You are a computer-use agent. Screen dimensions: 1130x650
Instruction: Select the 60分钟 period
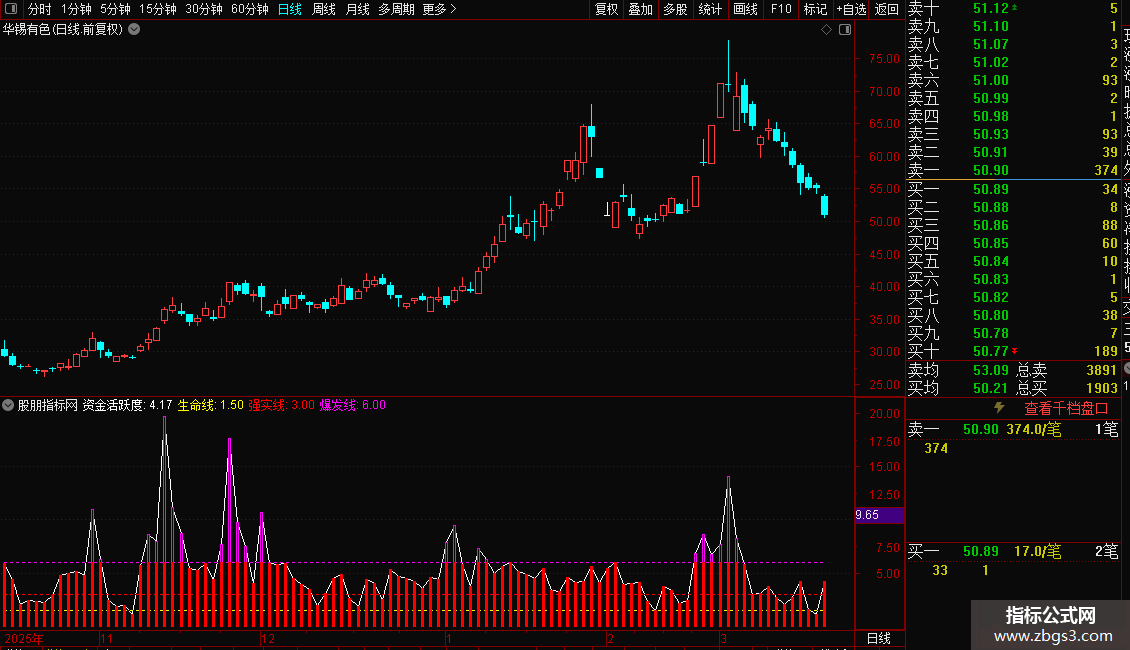tap(249, 9)
